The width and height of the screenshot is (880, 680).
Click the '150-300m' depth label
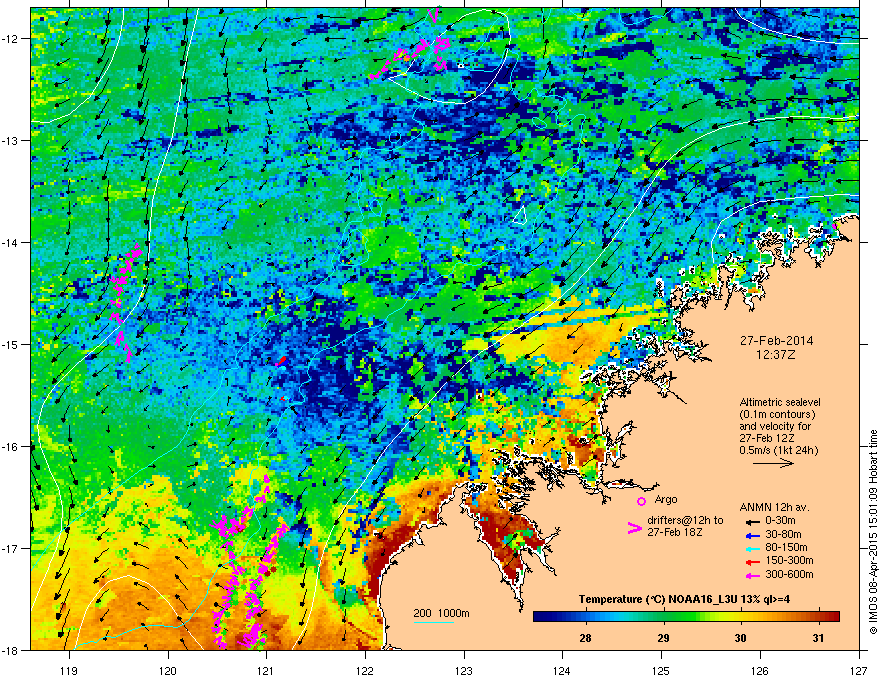(x=789, y=560)
